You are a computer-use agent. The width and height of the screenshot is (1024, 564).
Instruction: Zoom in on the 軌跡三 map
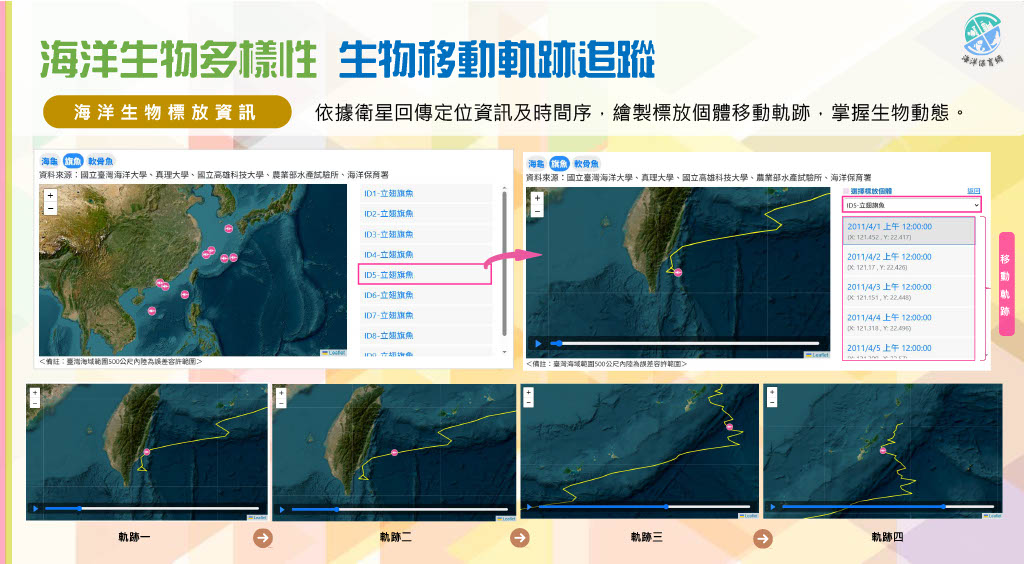[x=528, y=392]
